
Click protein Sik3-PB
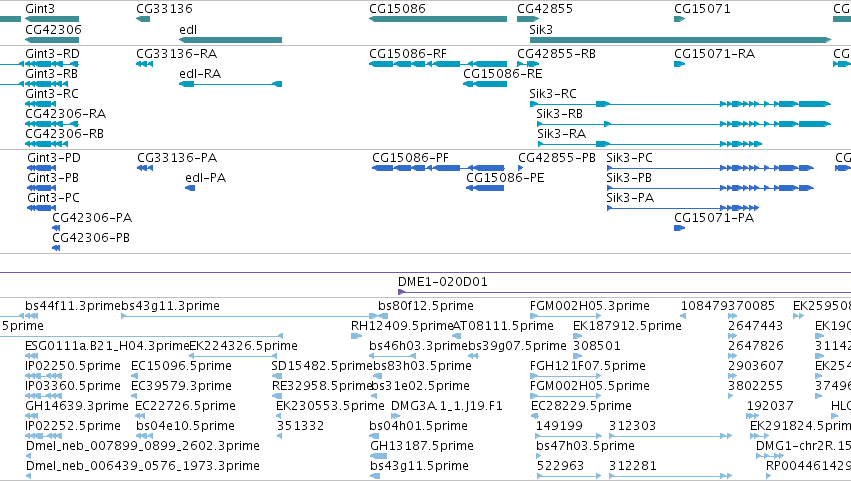tap(628, 178)
